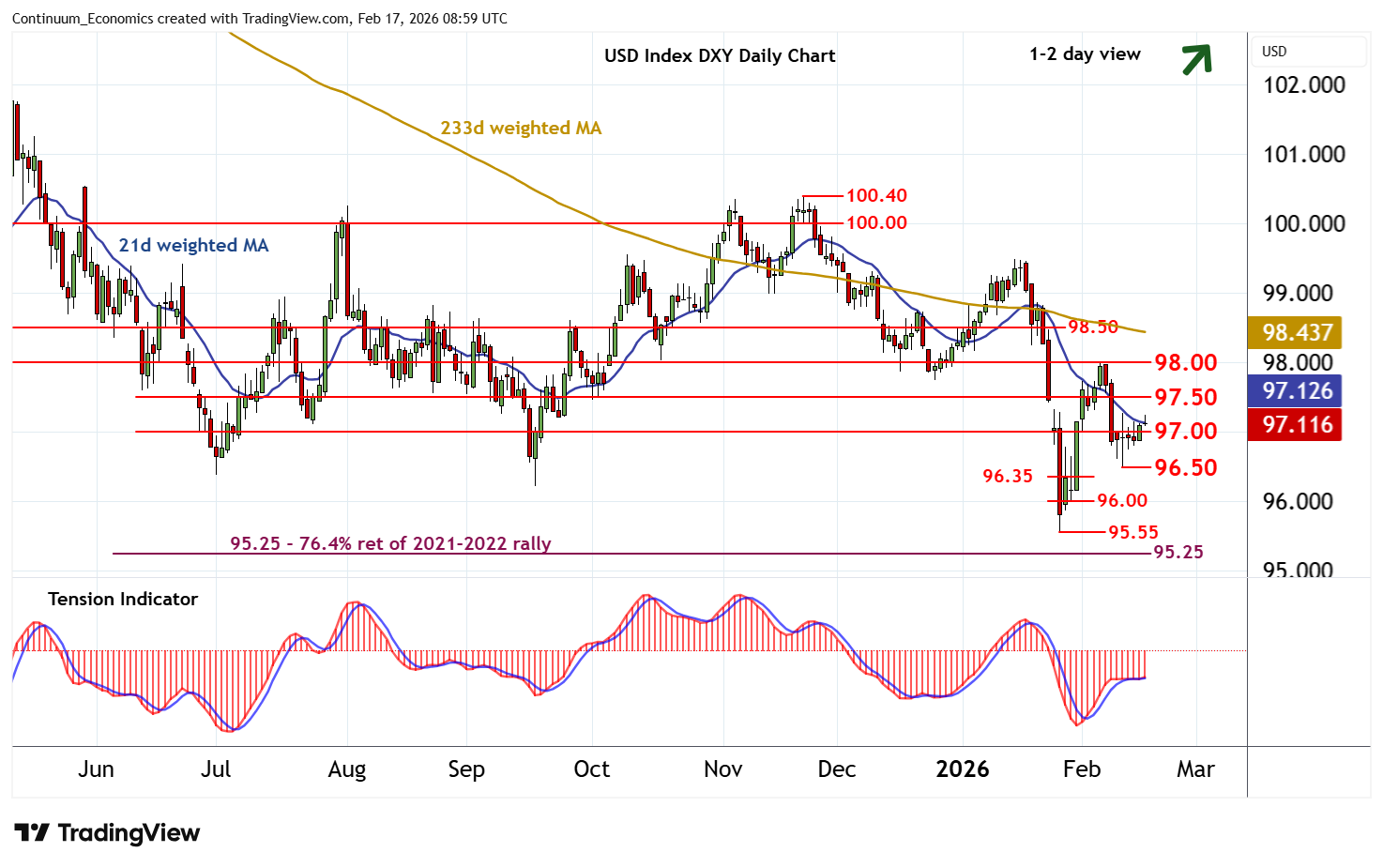The image size is (1383, 868).
Task: Select the USD currency box on price axis
Action: (1308, 52)
